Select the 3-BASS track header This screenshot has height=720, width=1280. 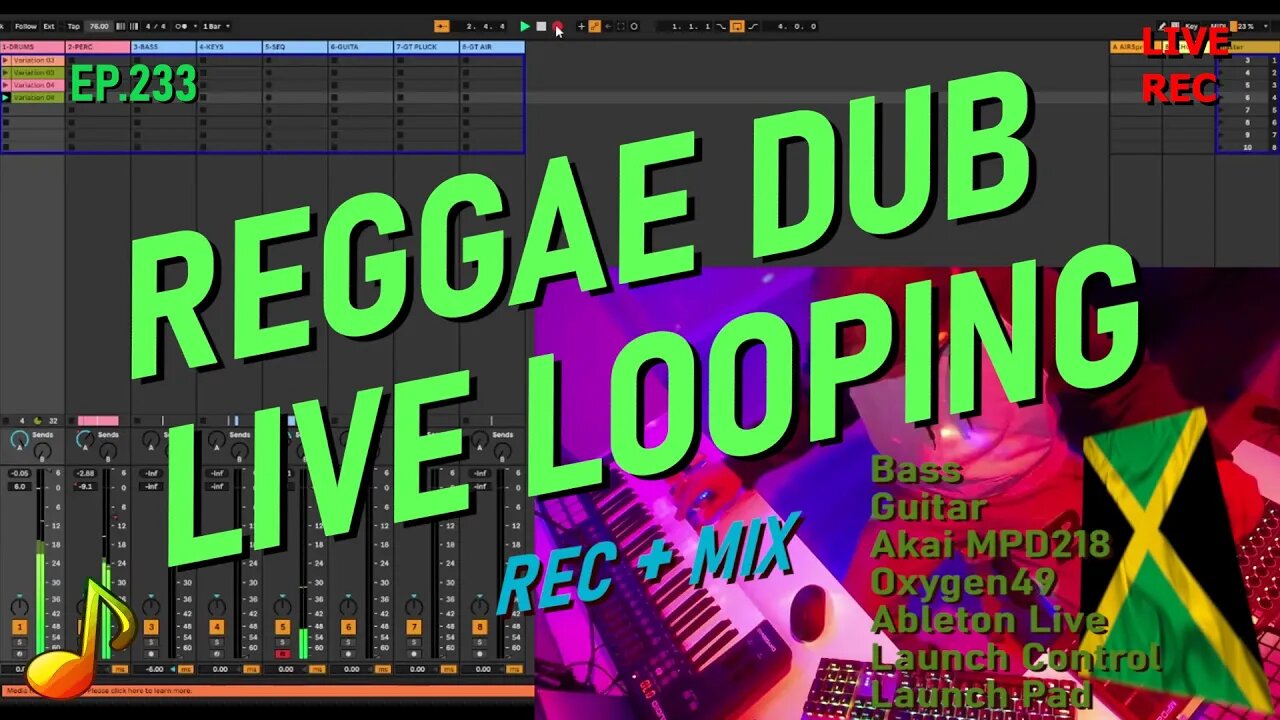click(164, 47)
